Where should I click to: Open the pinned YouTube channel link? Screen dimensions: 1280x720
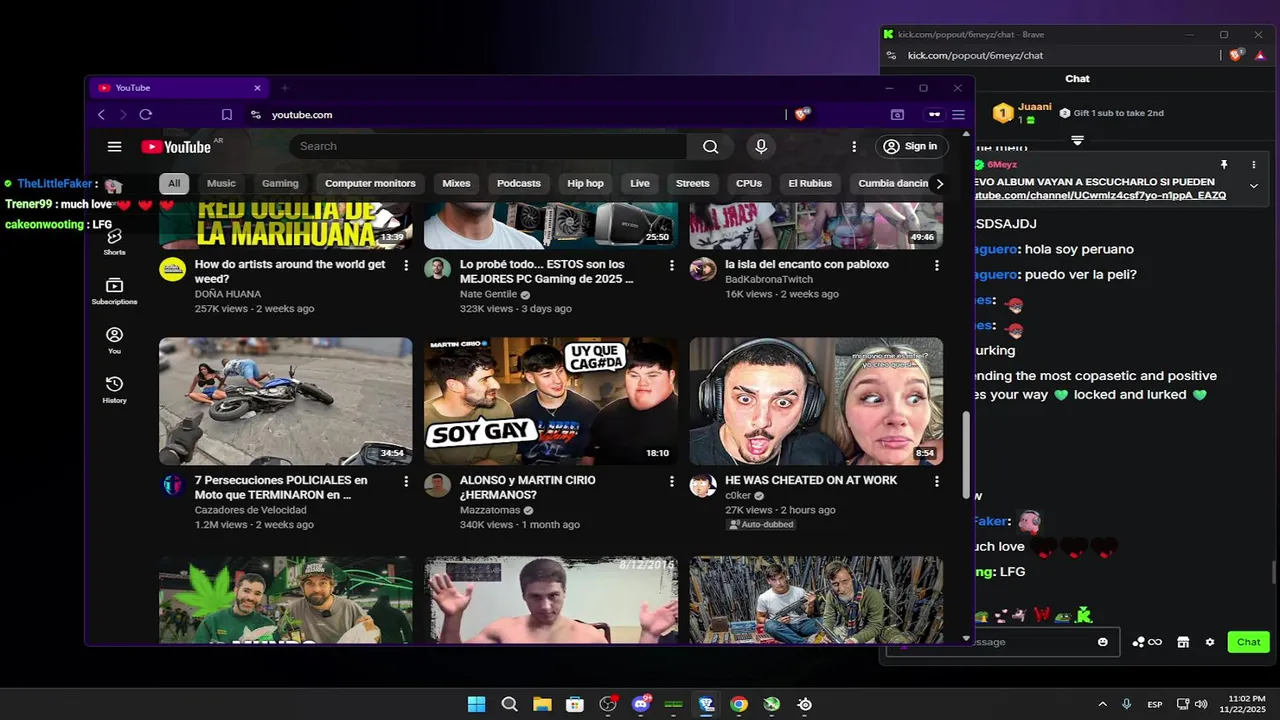pyautogui.click(x=1100, y=196)
